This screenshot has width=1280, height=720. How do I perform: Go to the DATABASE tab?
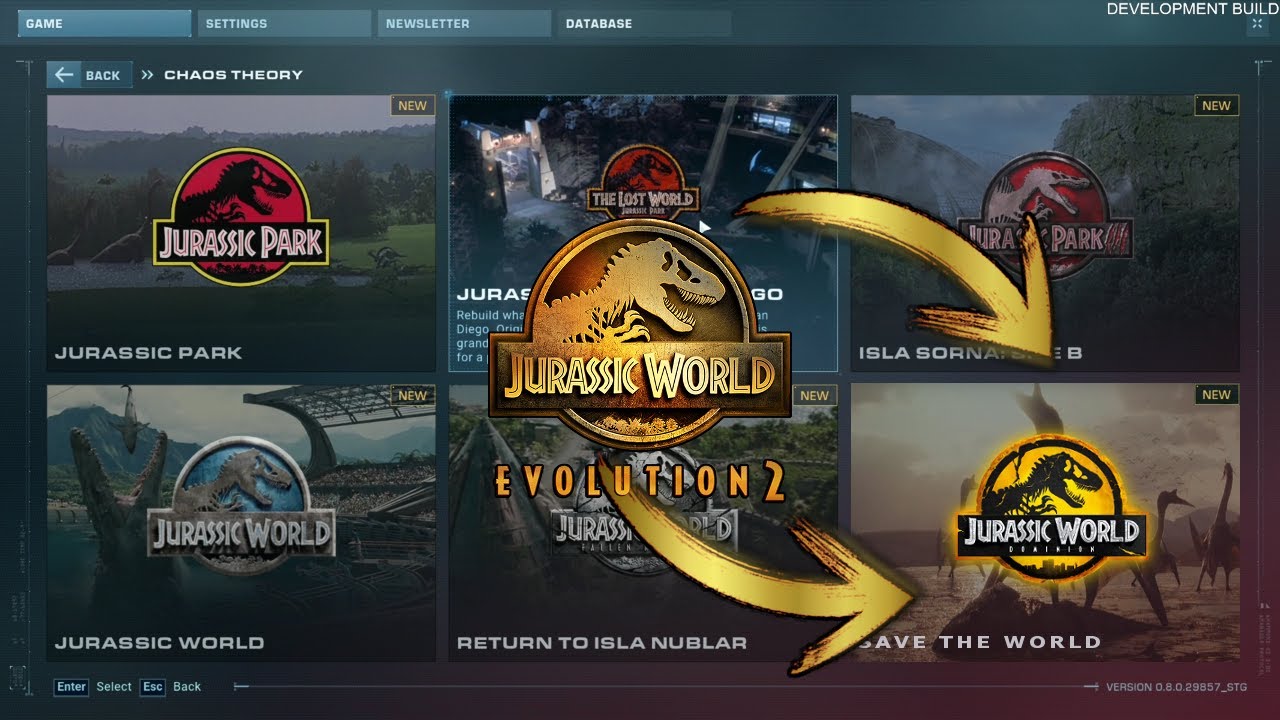644,24
